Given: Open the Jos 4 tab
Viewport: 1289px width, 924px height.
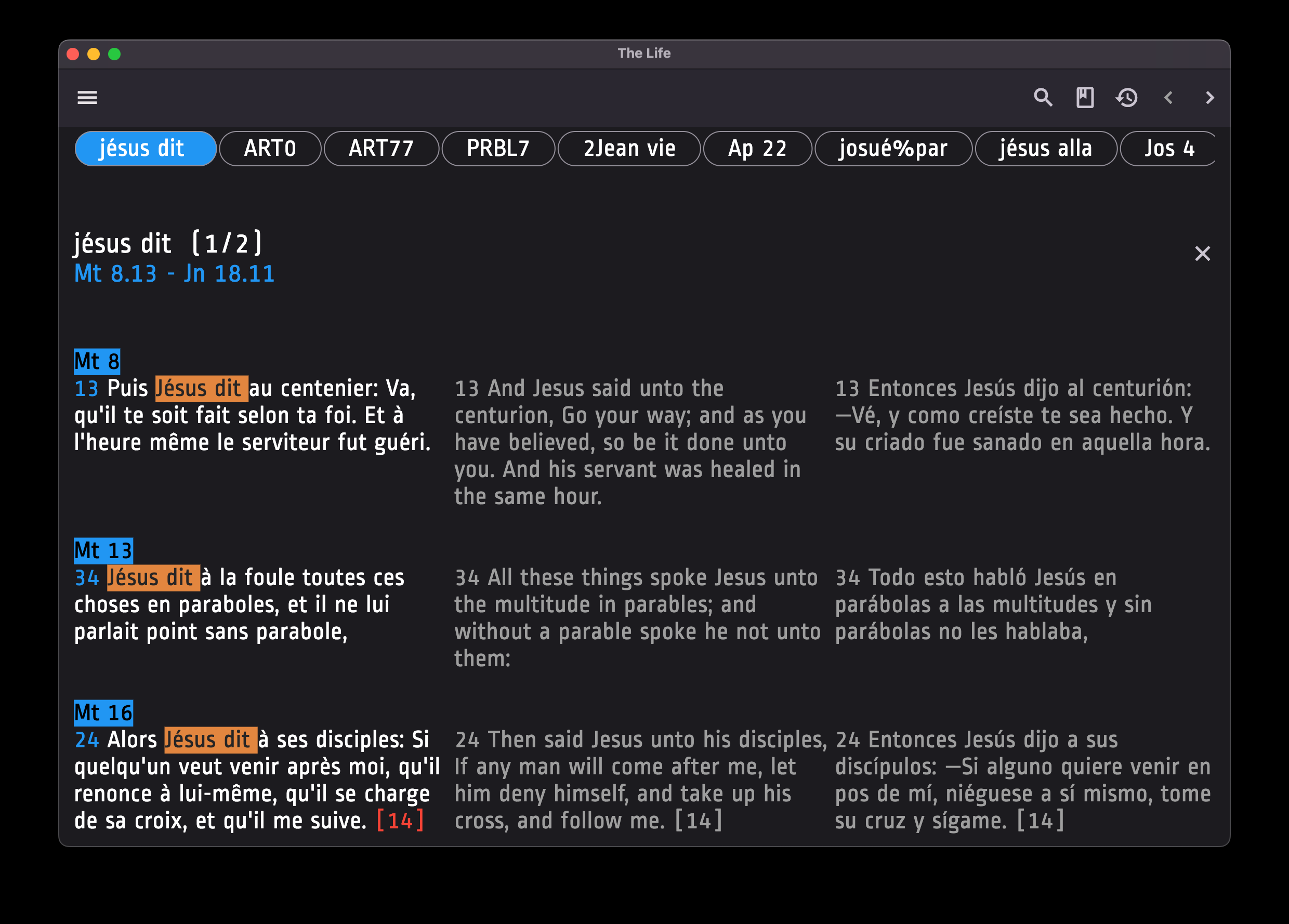Looking at the screenshot, I should [1168, 149].
